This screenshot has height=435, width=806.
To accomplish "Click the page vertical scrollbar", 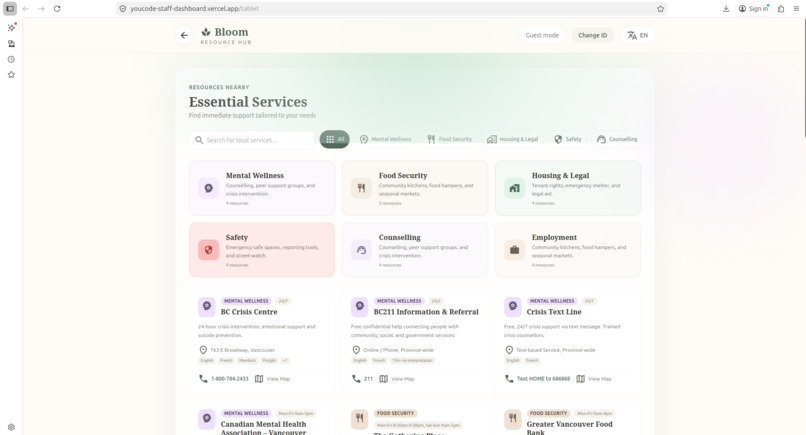I will (804, 77).
